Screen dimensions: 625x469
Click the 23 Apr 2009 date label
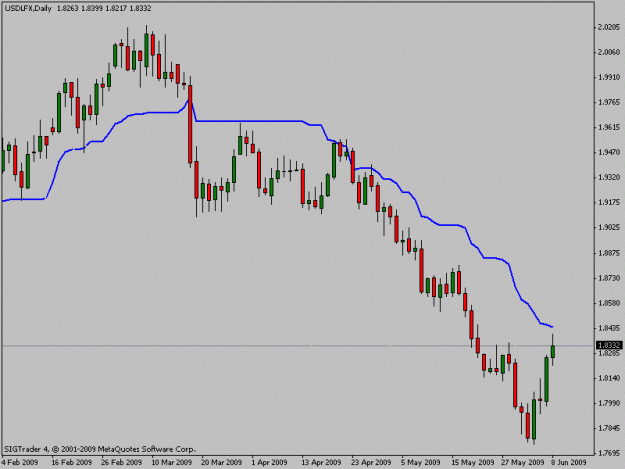[x=371, y=463]
